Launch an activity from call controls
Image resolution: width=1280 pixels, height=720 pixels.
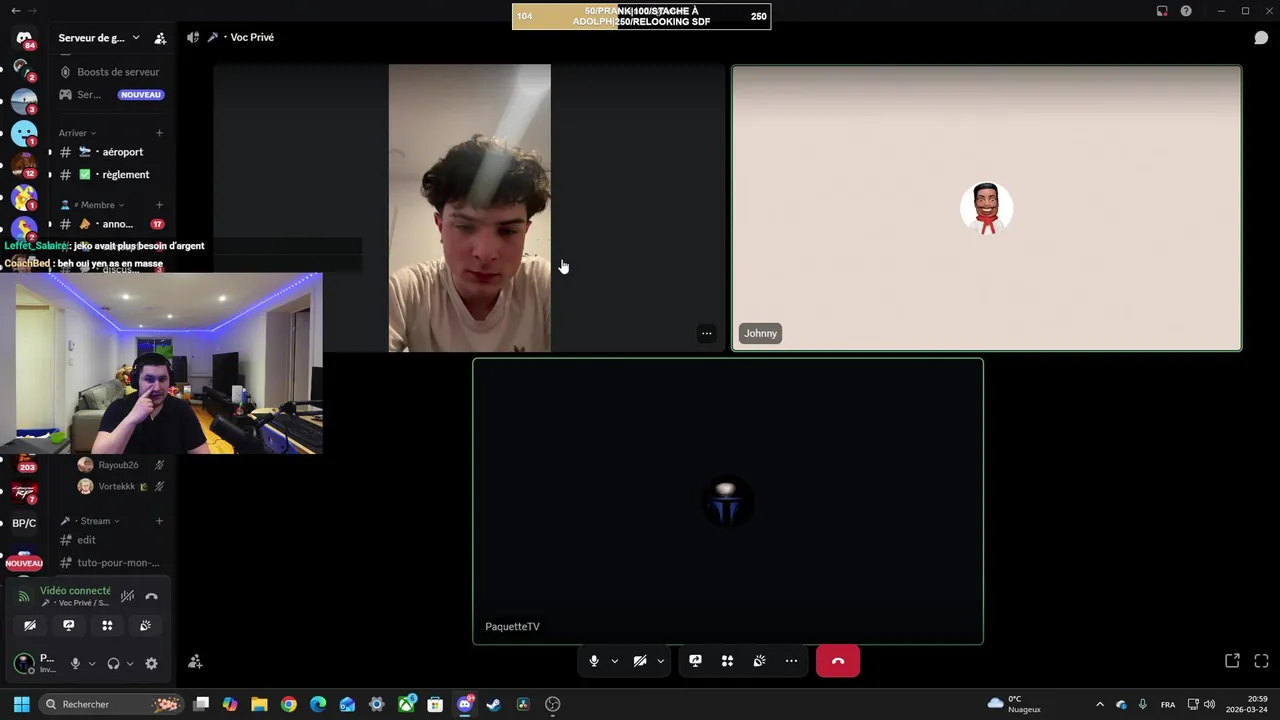(727, 661)
